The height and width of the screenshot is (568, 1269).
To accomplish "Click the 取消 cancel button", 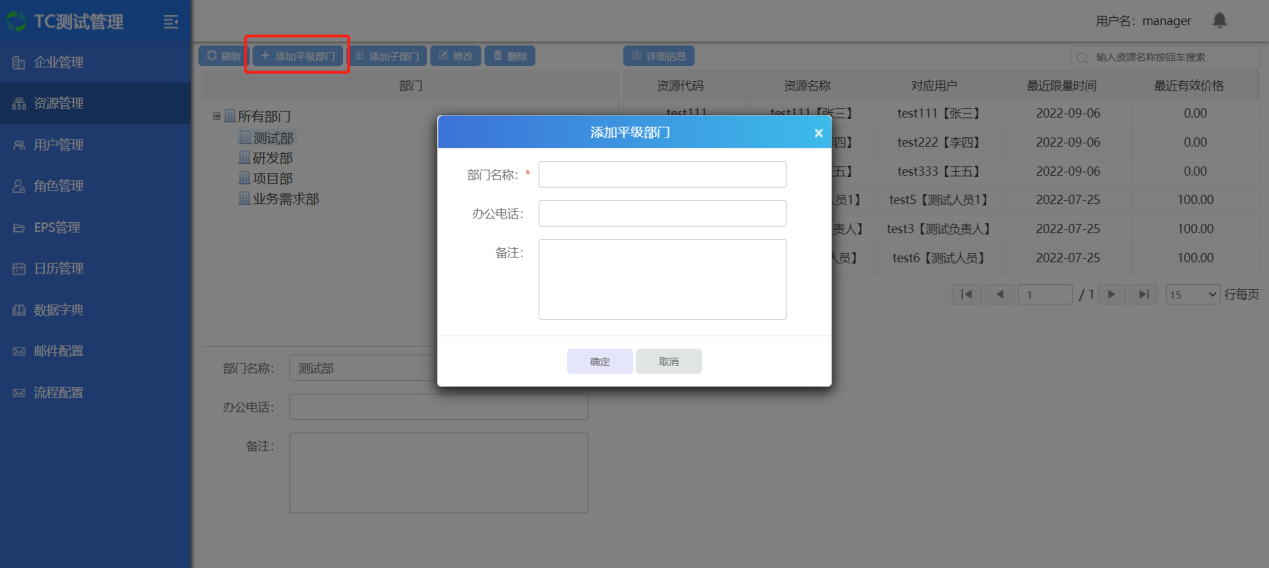I will [x=668, y=361].
